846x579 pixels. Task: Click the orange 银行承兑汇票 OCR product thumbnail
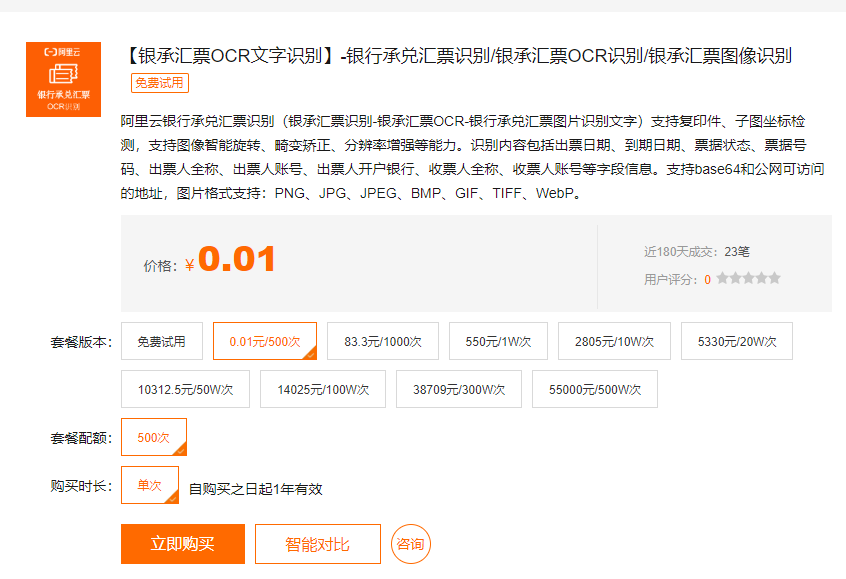(x=63, y=79)
